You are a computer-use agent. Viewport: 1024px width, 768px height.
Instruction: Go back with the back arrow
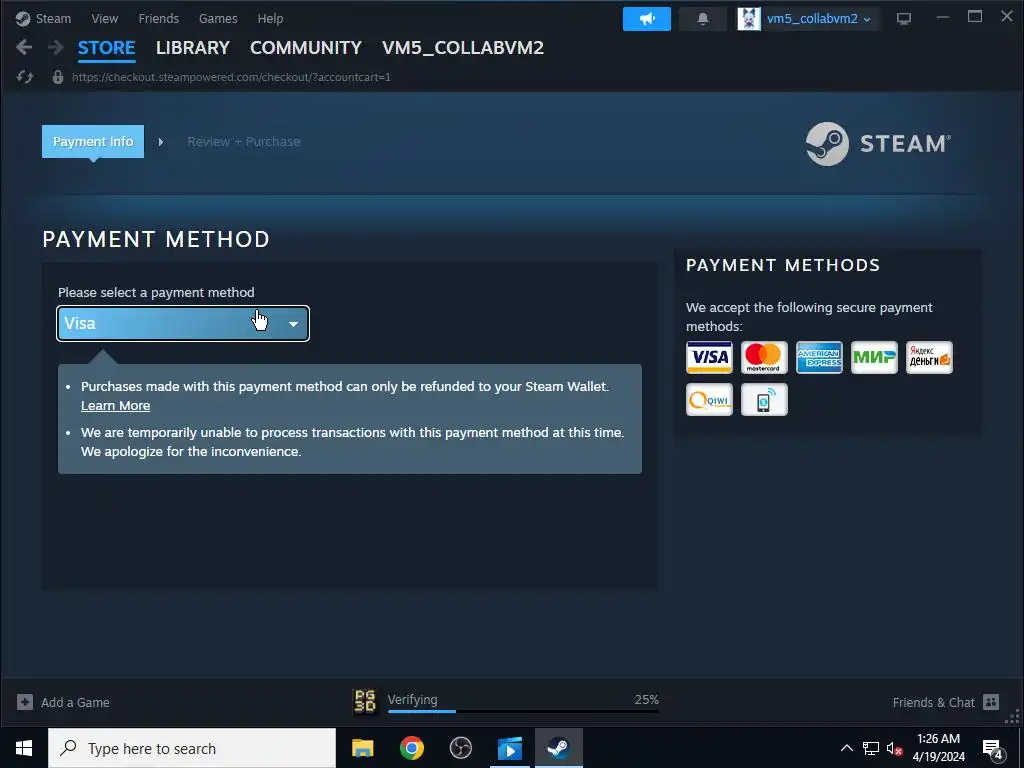[24, 47]
